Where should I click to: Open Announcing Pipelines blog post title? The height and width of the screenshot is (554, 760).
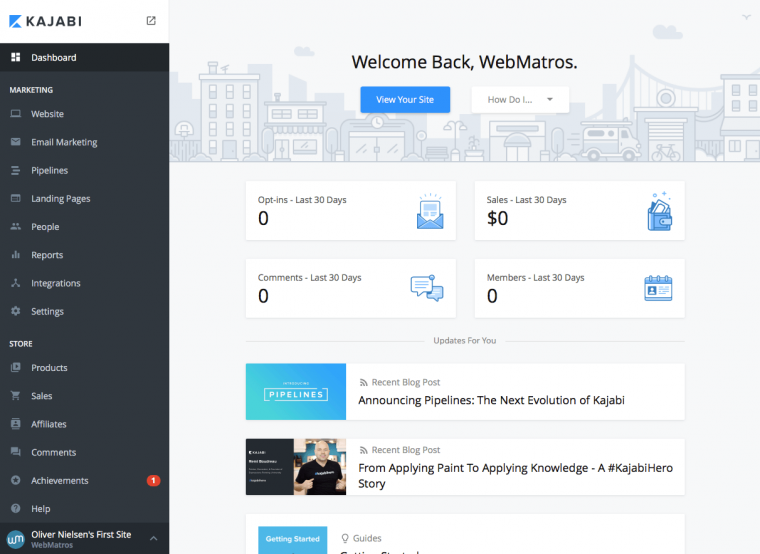pyautogui.click(x=491, y=400)
